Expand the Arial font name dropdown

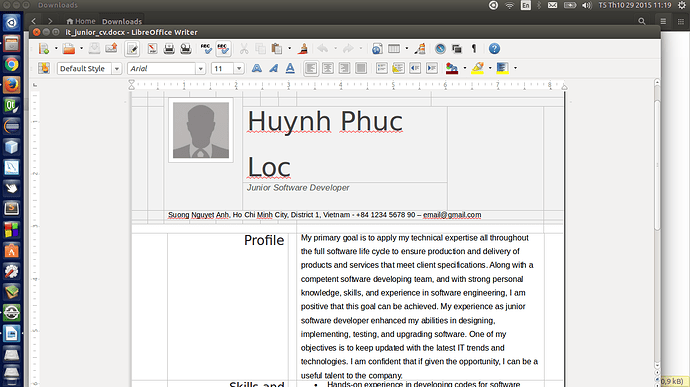200,69
